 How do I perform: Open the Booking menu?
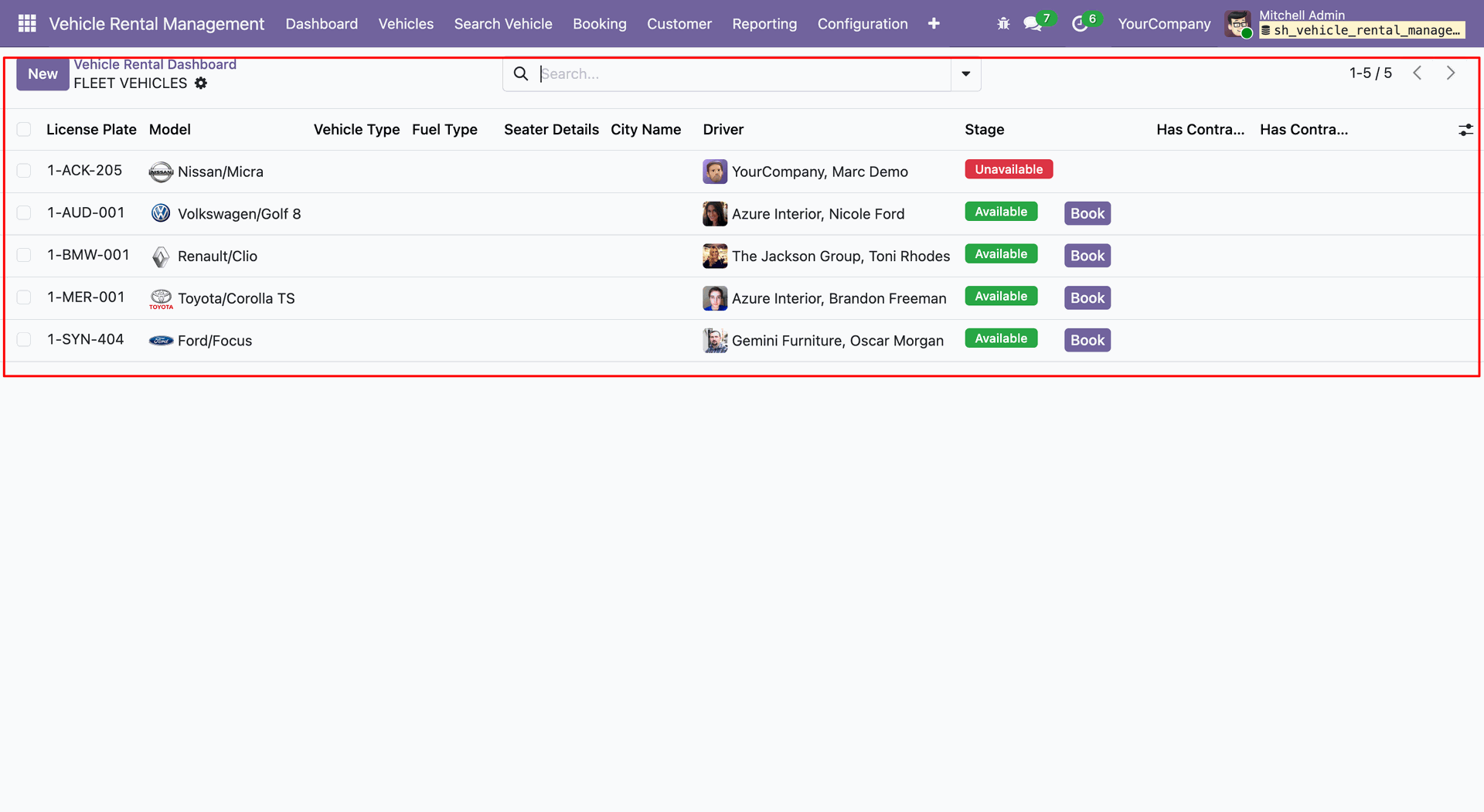pyautogui.click(x=600, y=24)
